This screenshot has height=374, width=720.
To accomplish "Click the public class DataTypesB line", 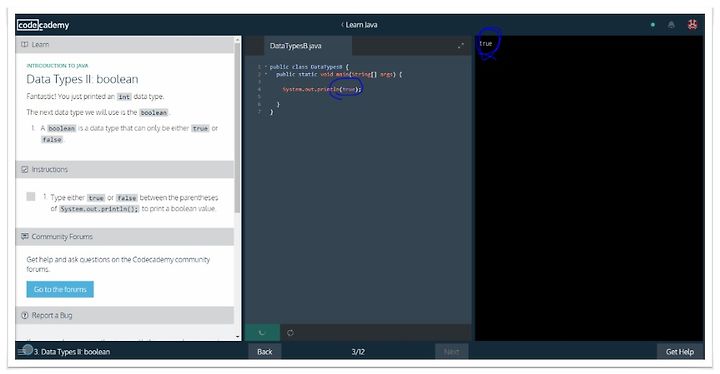I will (x=309, y=67).
